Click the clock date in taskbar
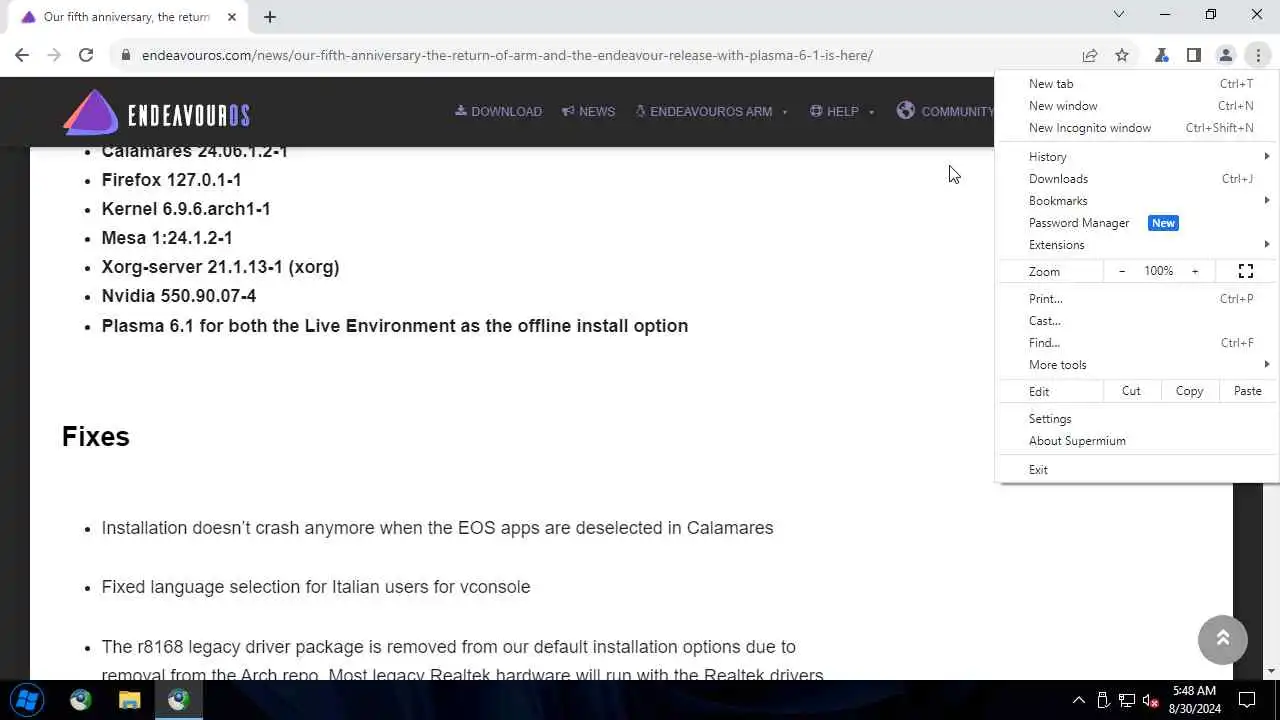The width and height of the screenshot is (1280, 720). click(x=1194, y=700)
